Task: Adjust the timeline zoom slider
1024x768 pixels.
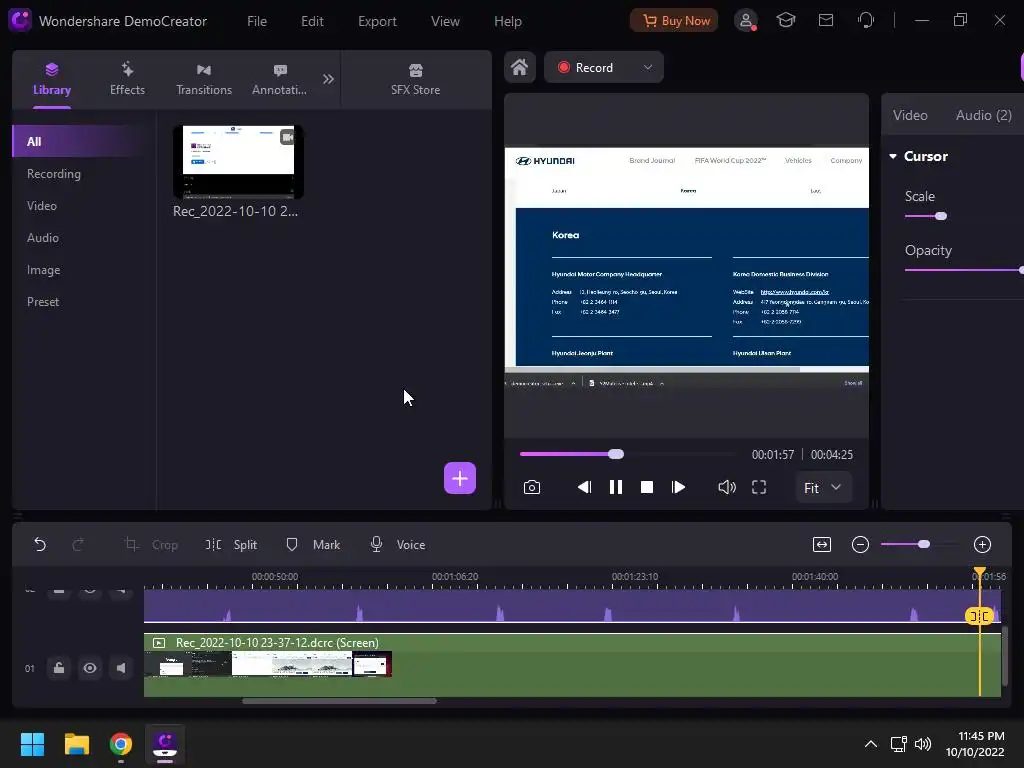Action: coord(921,544)
